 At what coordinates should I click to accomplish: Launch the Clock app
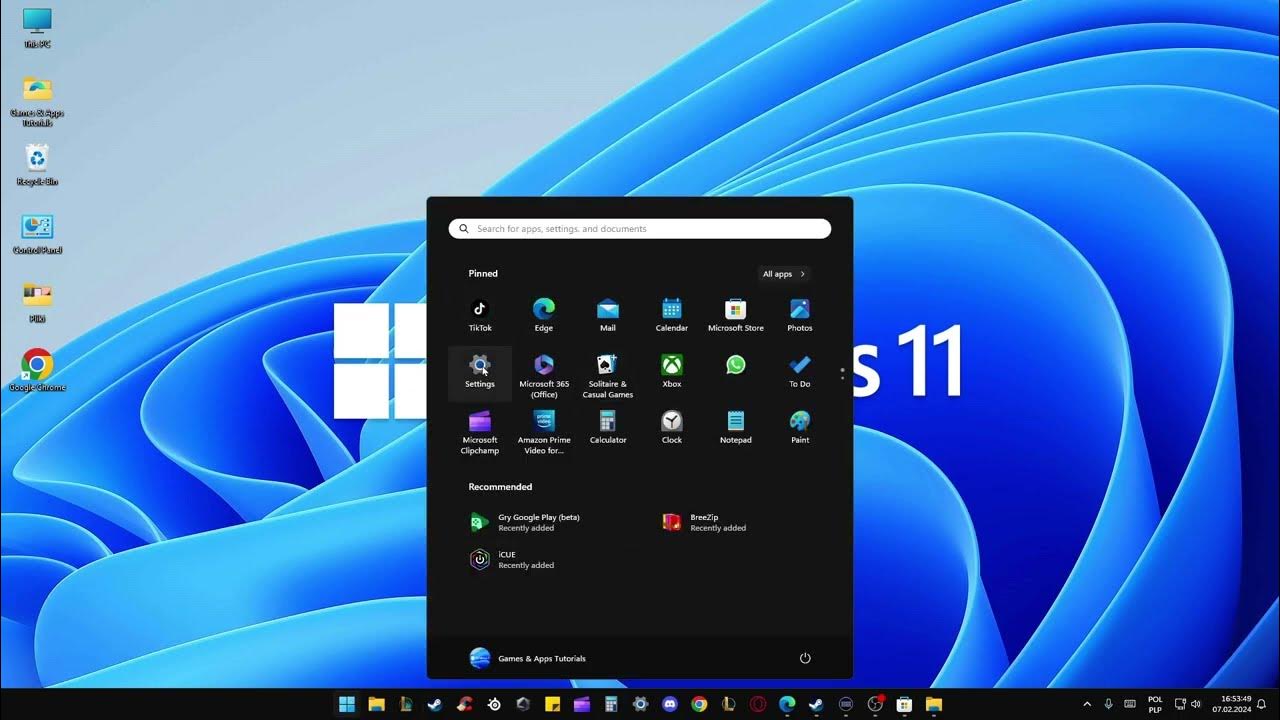[672, 427]
